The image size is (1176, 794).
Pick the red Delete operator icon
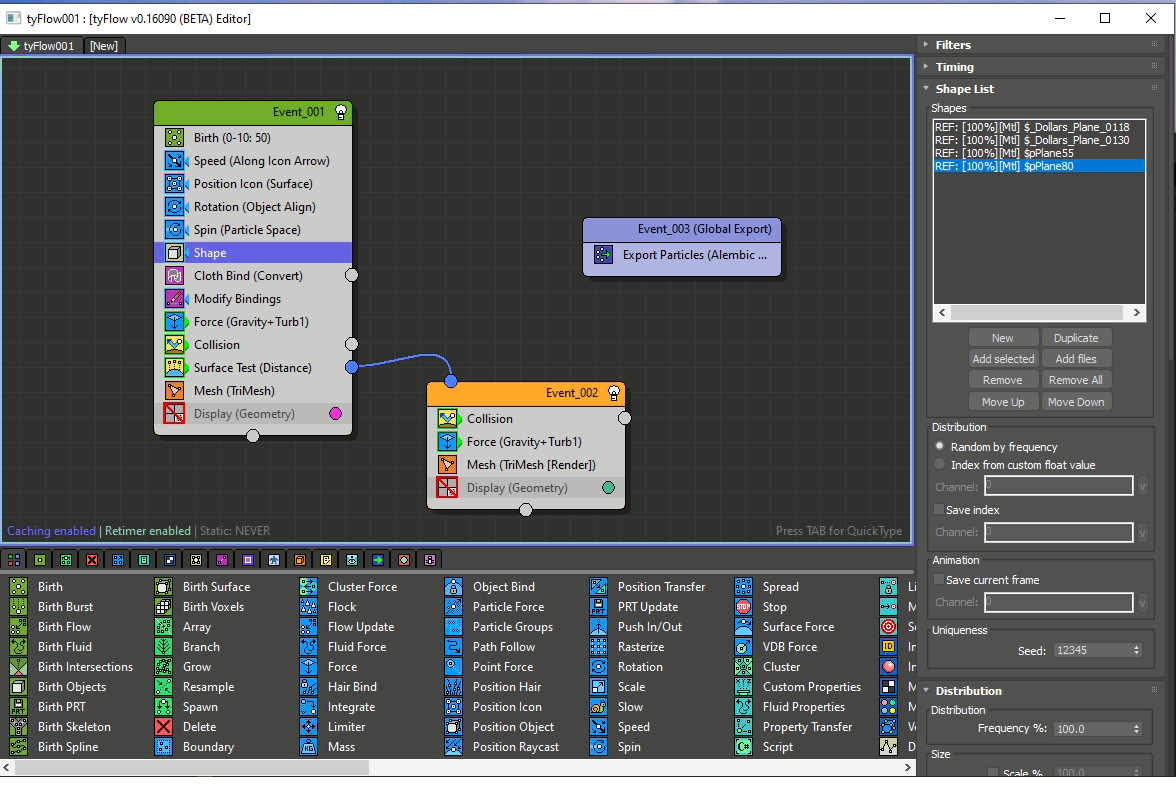(164, 727)
